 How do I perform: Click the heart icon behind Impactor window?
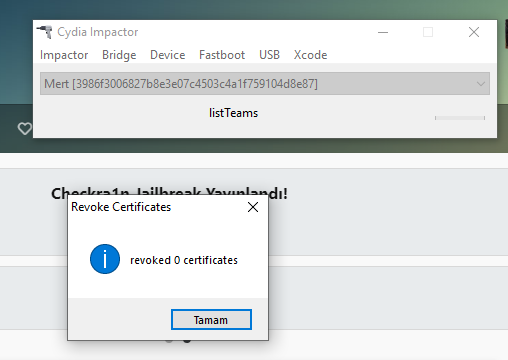click(x=24, y=128)
